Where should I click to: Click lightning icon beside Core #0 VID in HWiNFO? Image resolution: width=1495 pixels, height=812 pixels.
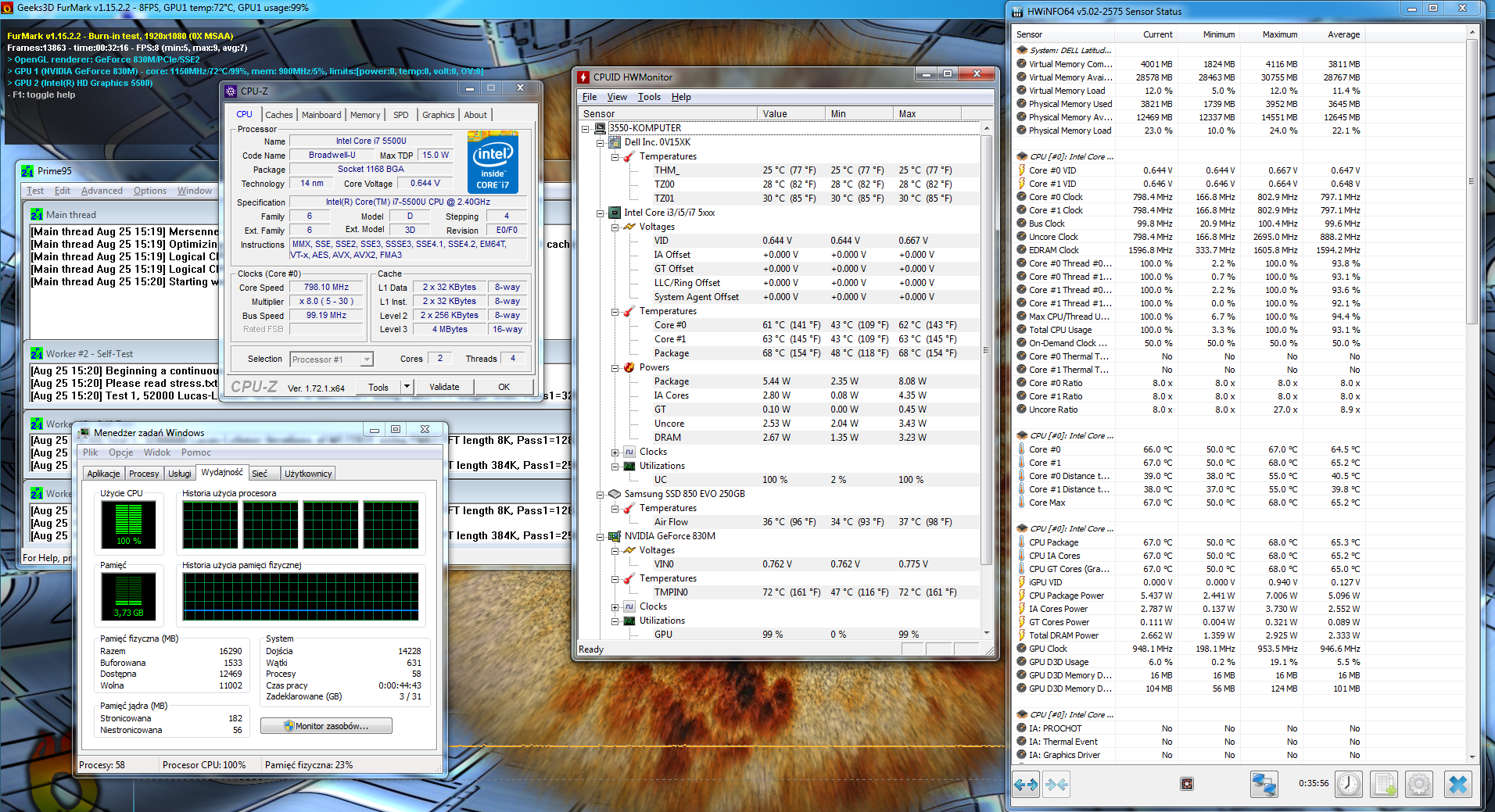coord(1021,170)
